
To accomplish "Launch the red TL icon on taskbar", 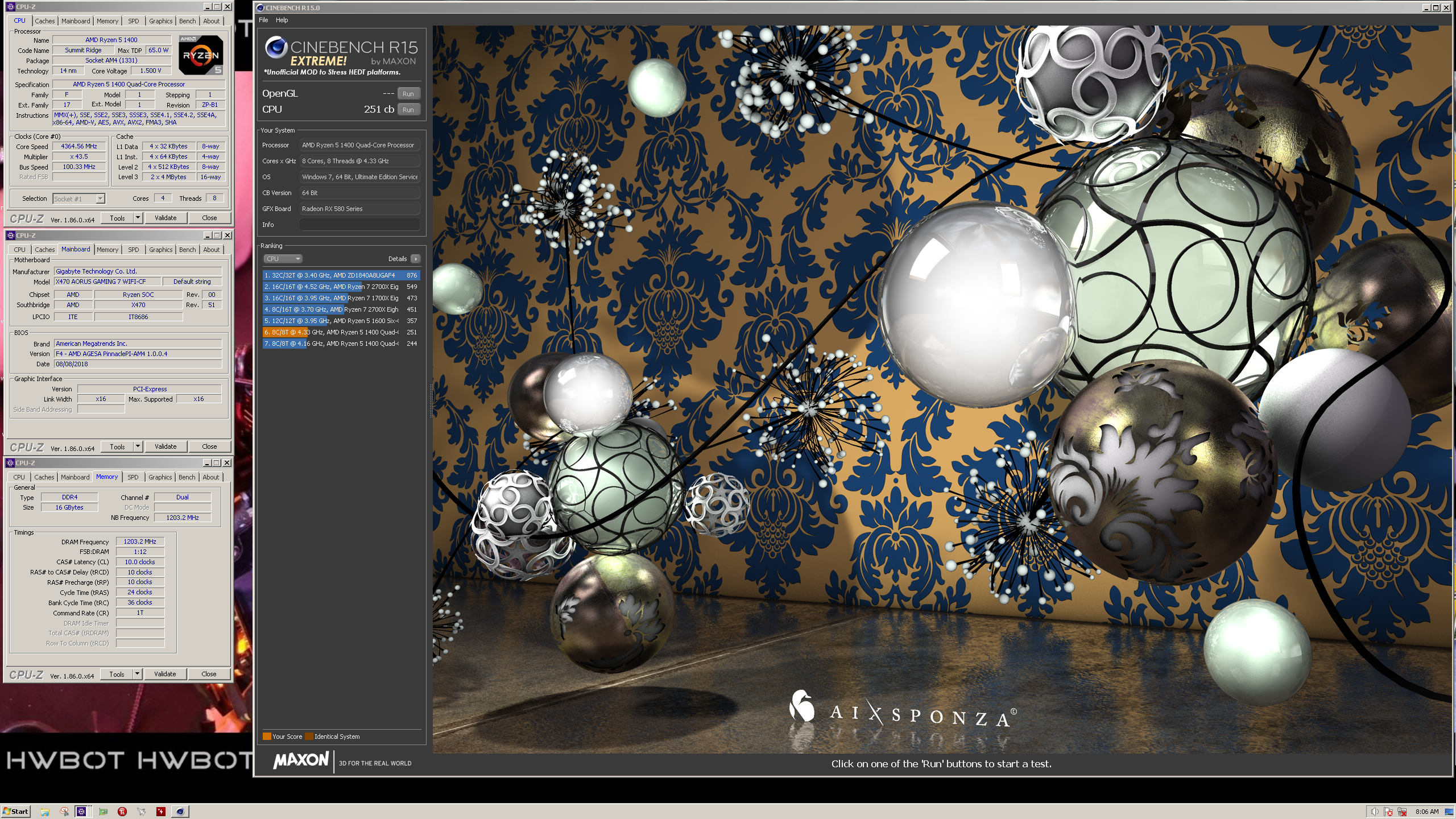I will (122, 812).
